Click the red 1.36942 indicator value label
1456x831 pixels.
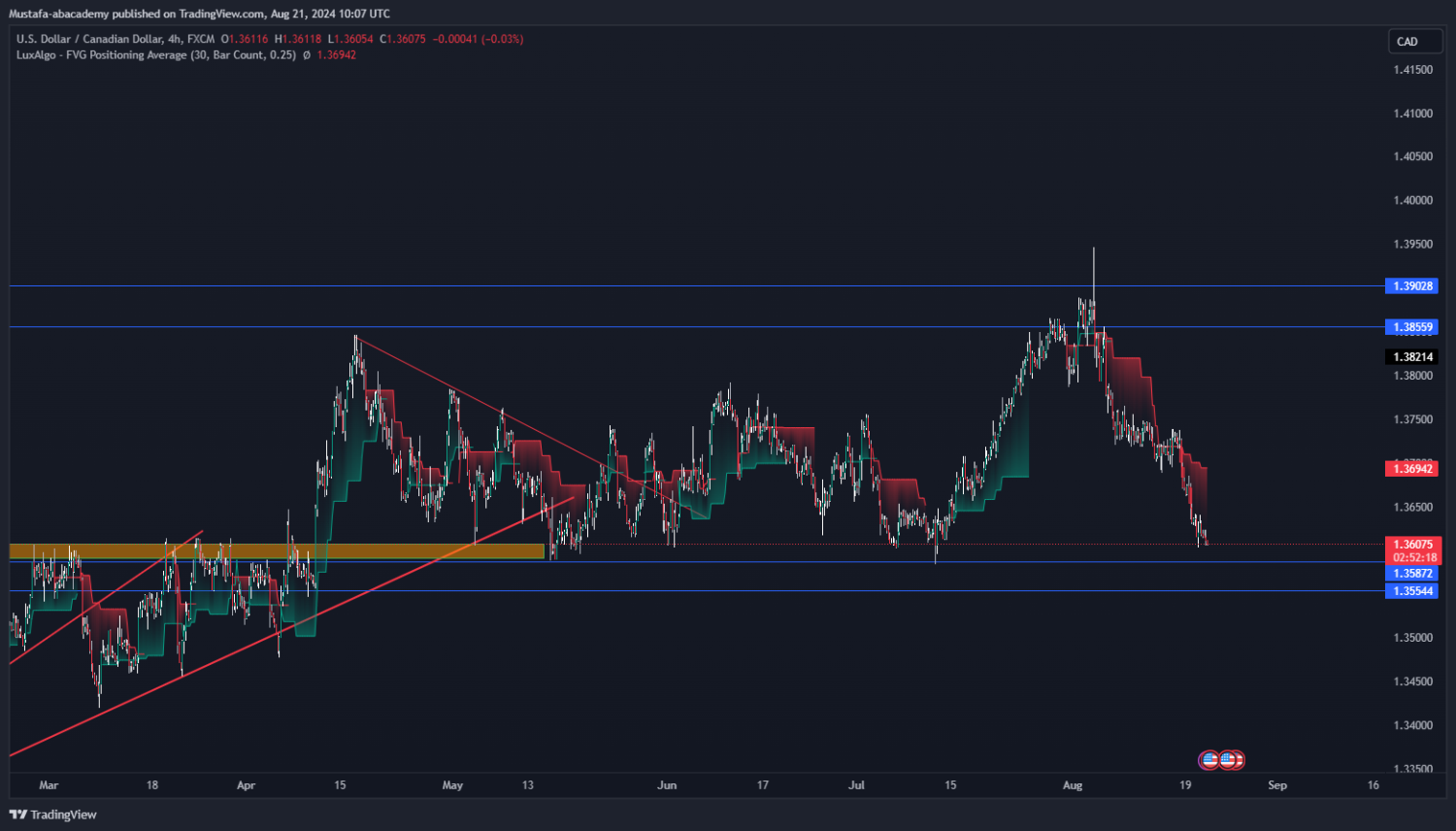(1412, 469)
